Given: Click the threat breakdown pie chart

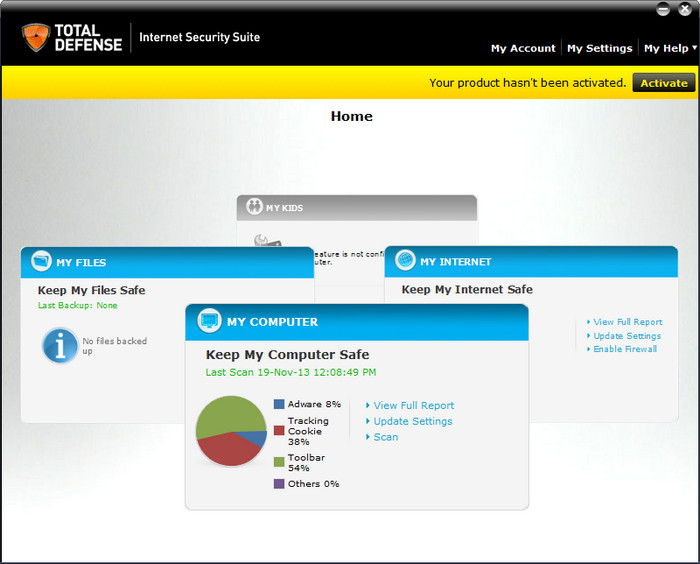Looking at the screenshot, I should 231,431.
